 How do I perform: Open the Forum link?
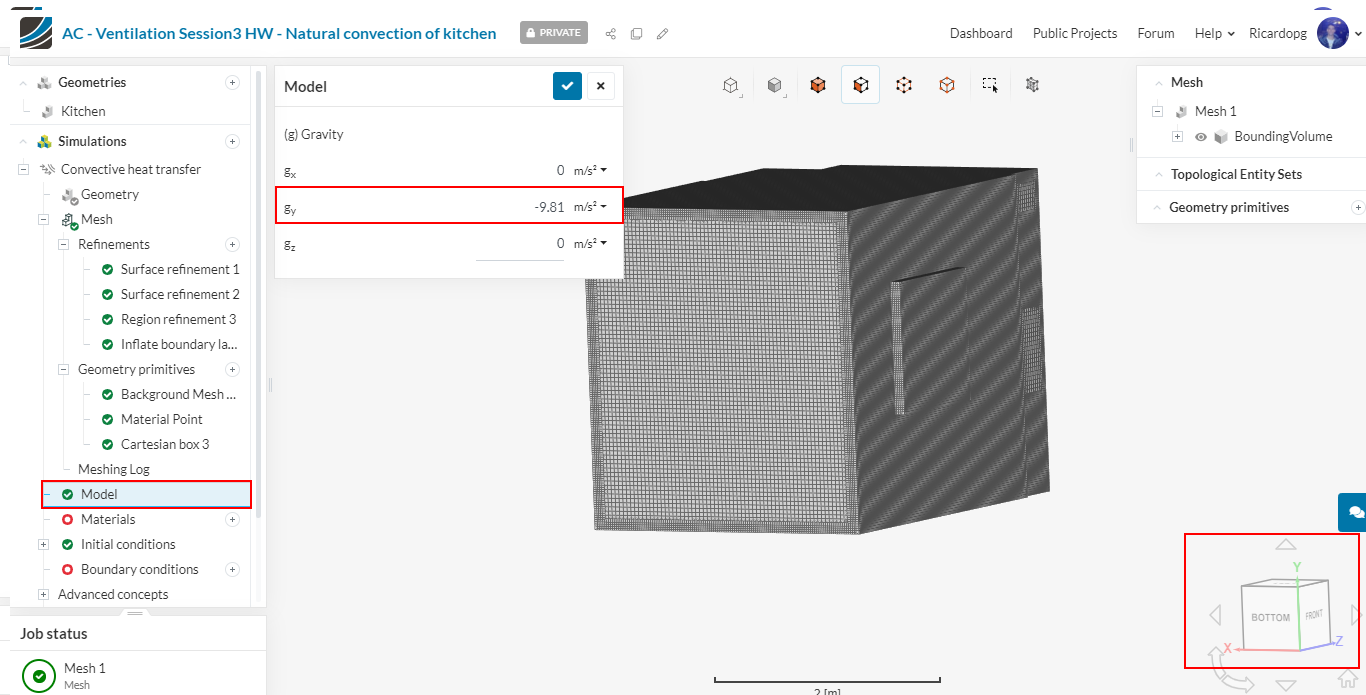click(1156, 33)
